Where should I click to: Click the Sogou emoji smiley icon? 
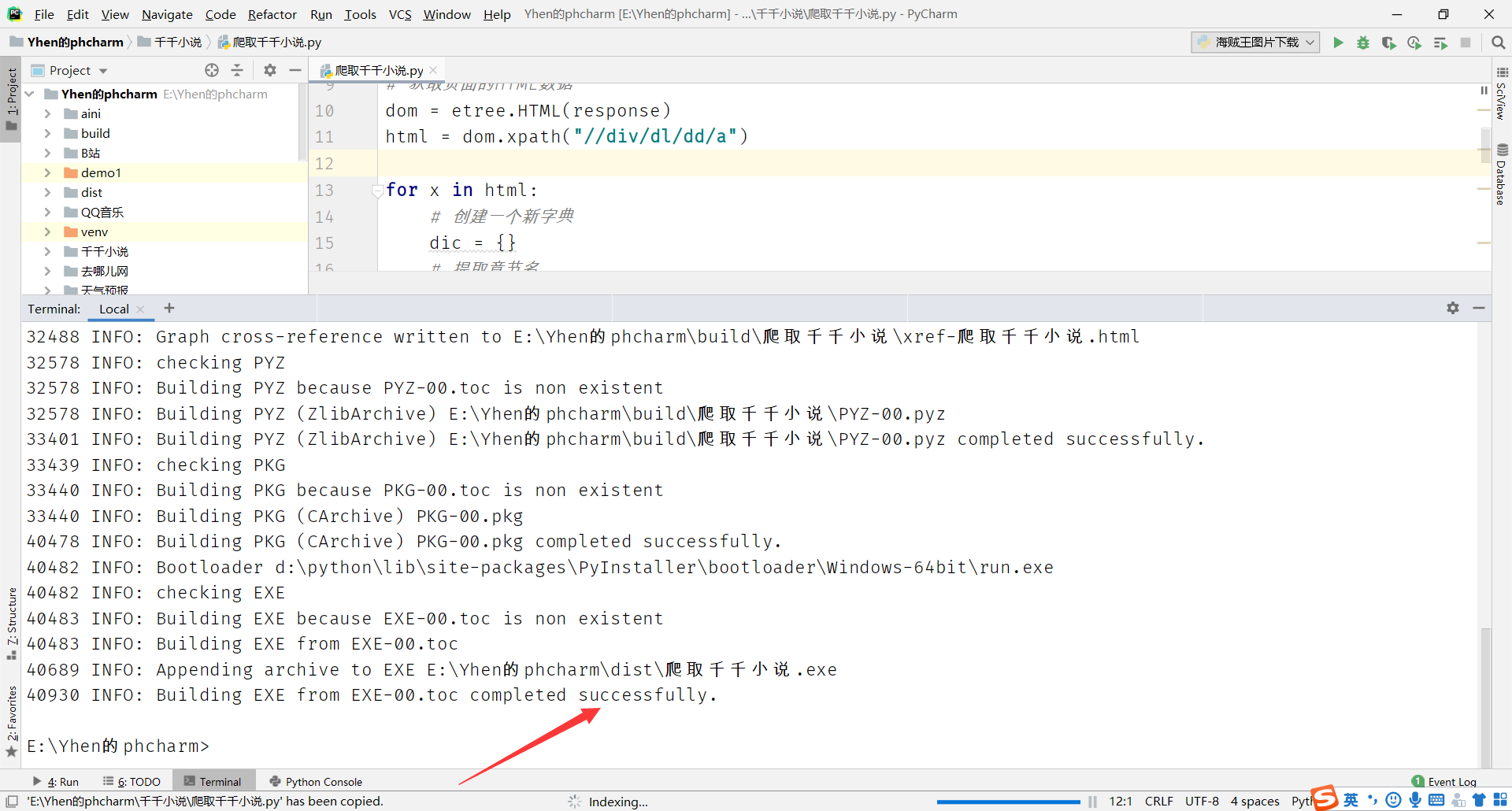tap(1393, 800)
